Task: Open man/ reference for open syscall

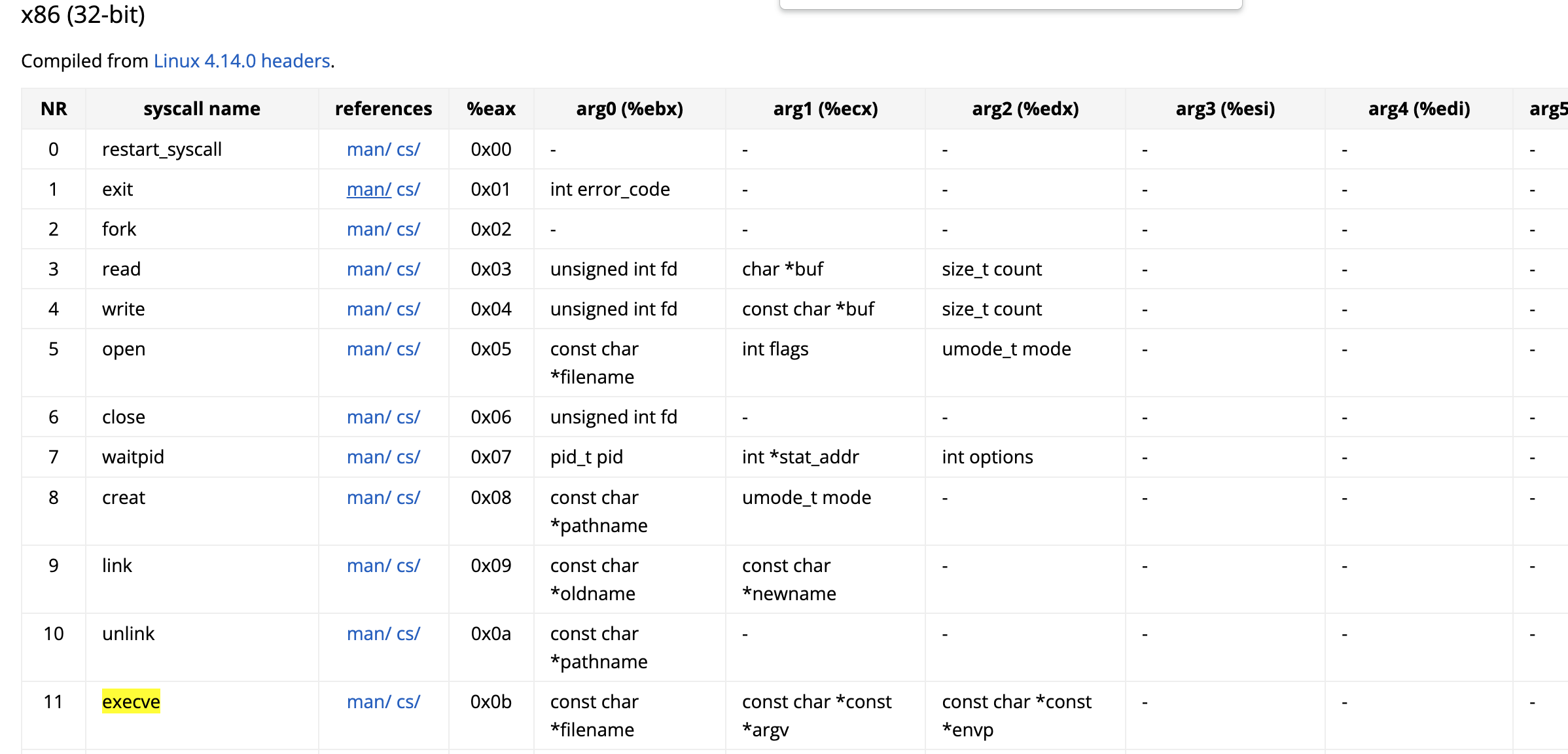Action: tap(368, 349)
